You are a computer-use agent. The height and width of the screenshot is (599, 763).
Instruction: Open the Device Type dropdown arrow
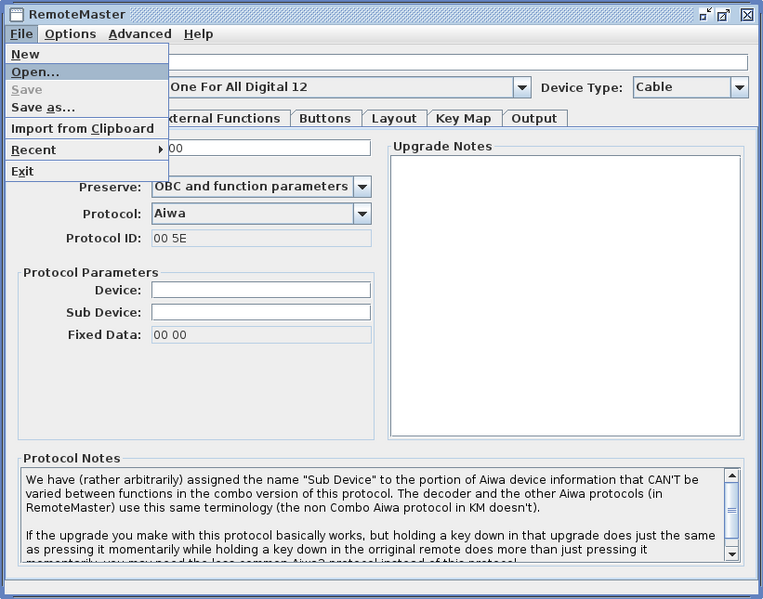[740, 88]
